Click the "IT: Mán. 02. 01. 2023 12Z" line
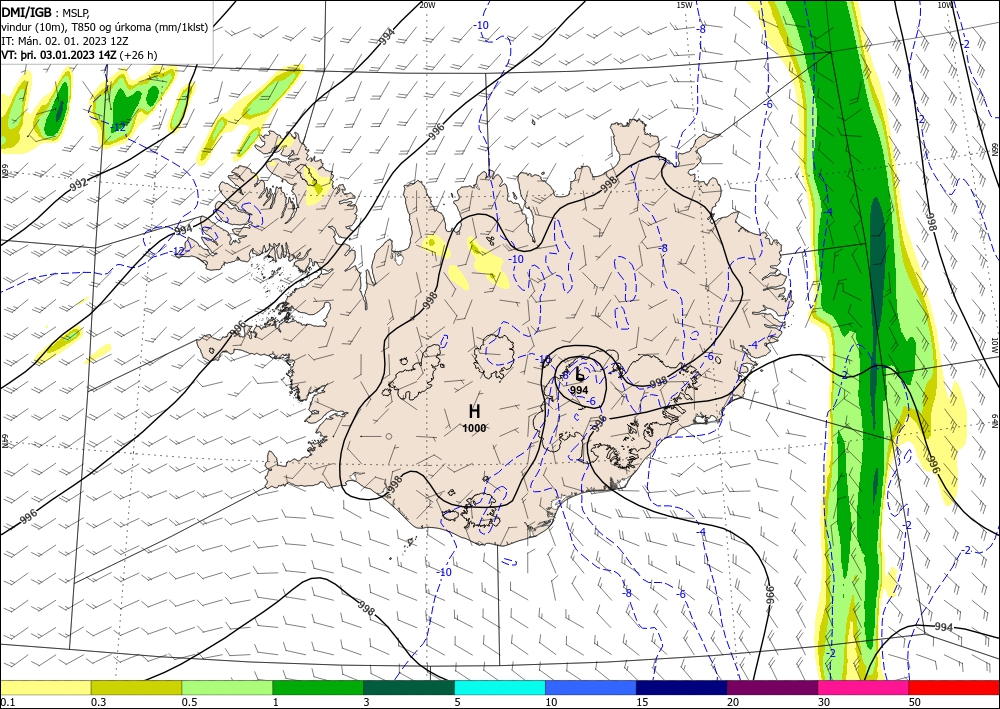The width and height of the screenshot is (1000, 709). click(x=65, y=41)
